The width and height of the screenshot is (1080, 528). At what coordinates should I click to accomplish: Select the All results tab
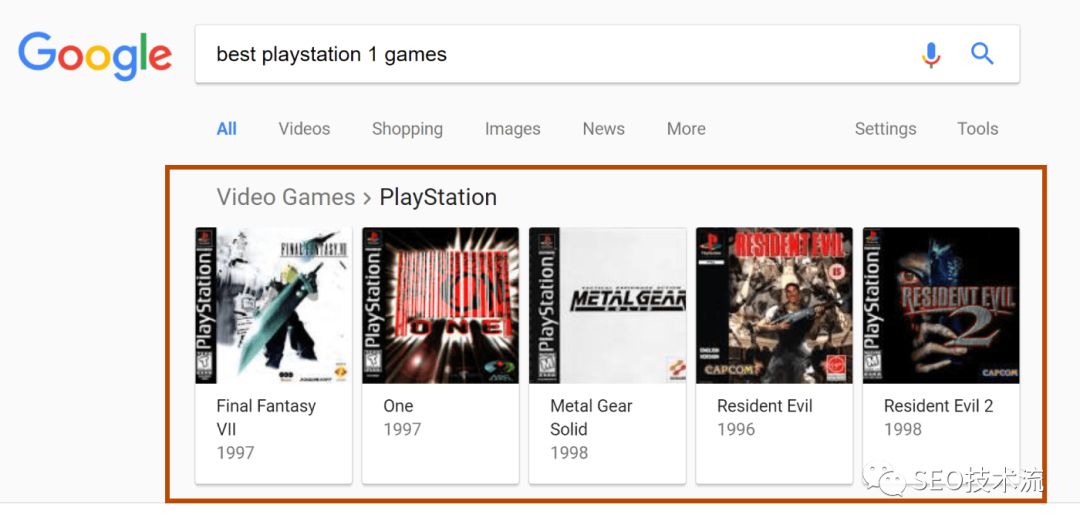pos(227,129)
